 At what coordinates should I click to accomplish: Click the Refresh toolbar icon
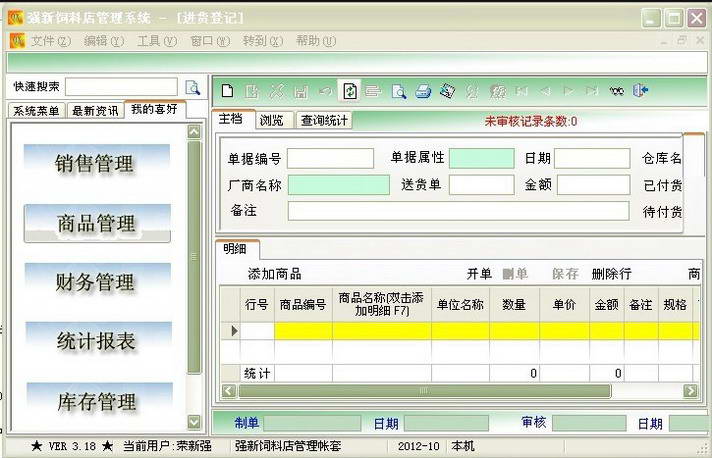click(x=350, y=91)
